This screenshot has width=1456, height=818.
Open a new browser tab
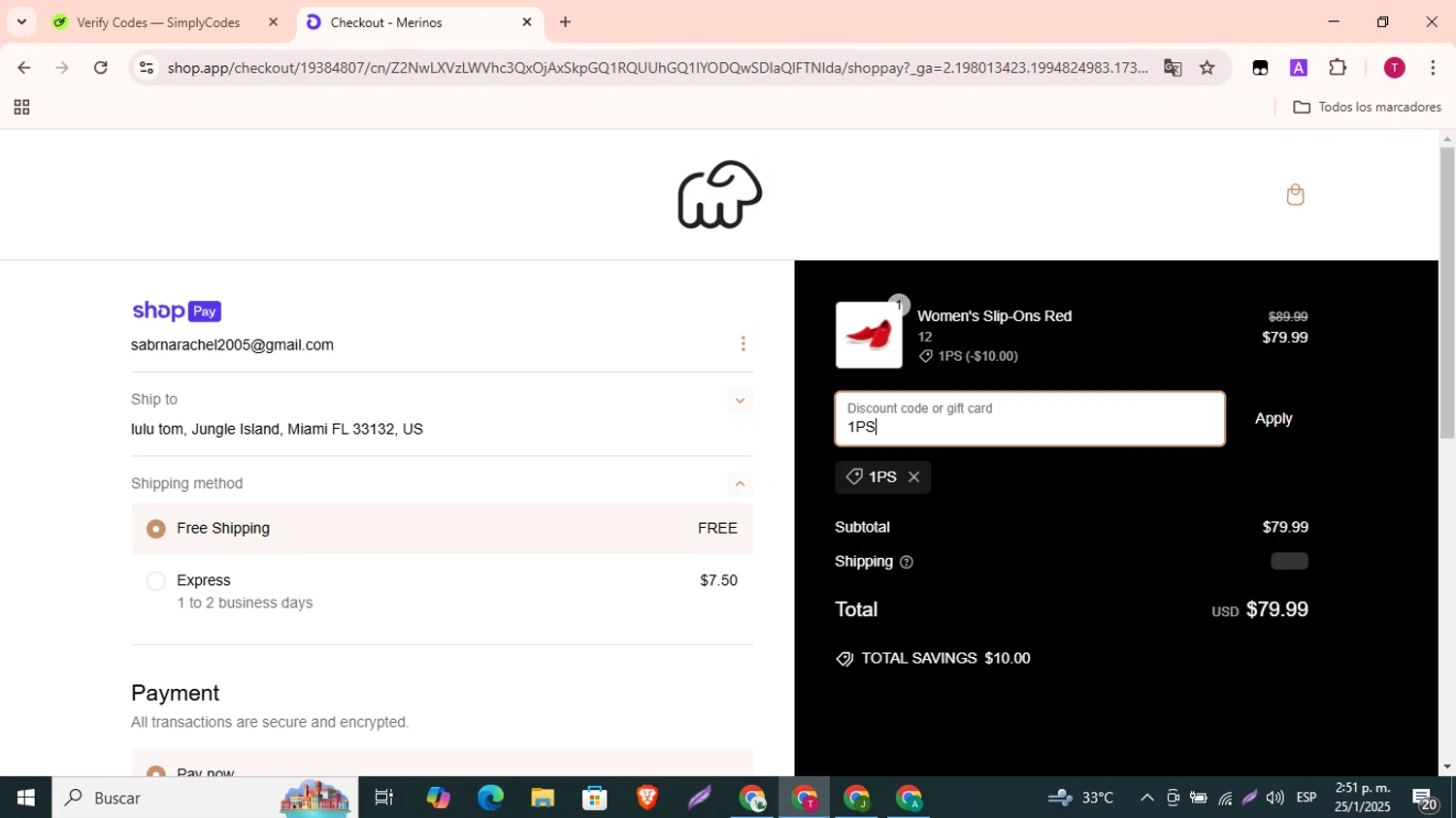pyautogui.click(x=565, y=22)
